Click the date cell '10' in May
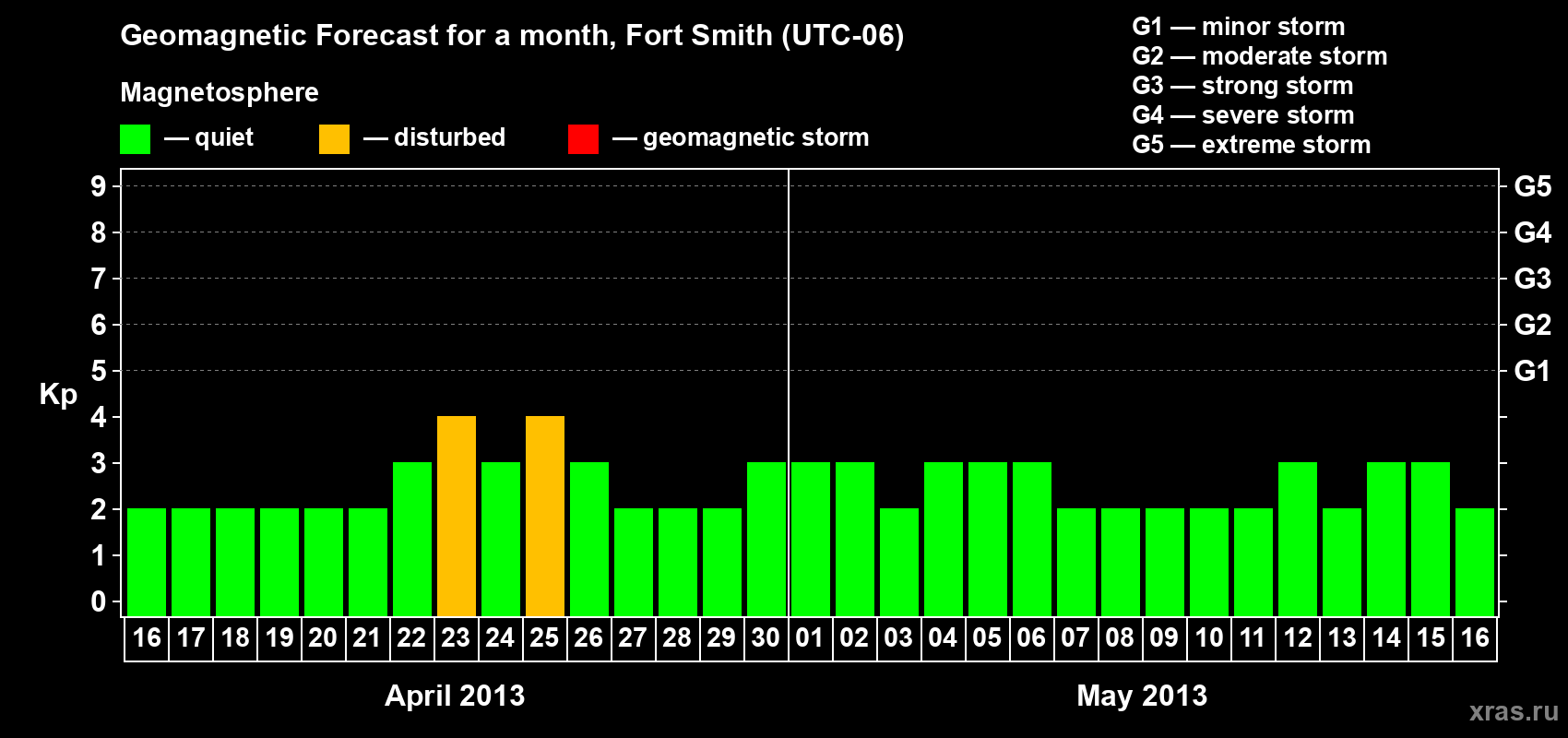This screenshot has width=1568, height=738. click(1209, 638)
